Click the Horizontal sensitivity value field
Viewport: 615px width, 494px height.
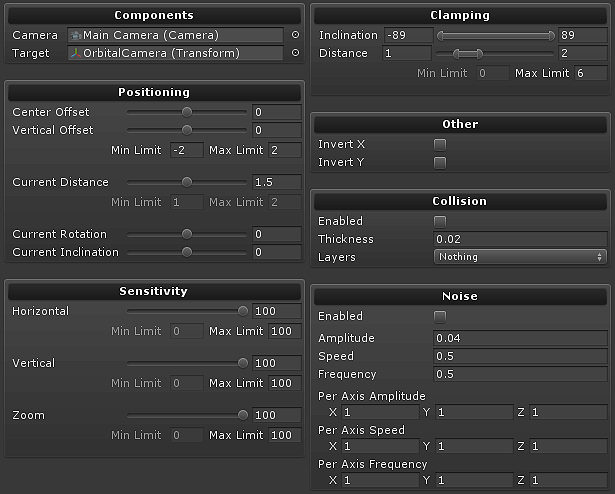coord(277,311)
